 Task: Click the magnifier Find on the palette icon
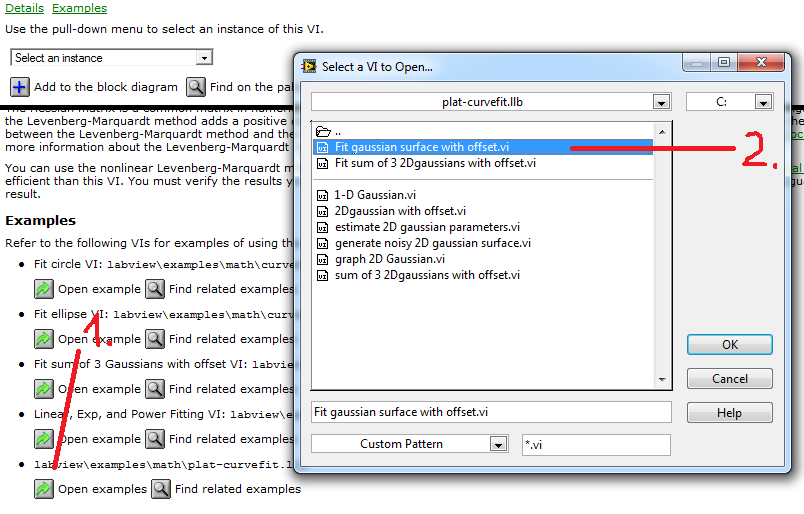click(196, 87)
